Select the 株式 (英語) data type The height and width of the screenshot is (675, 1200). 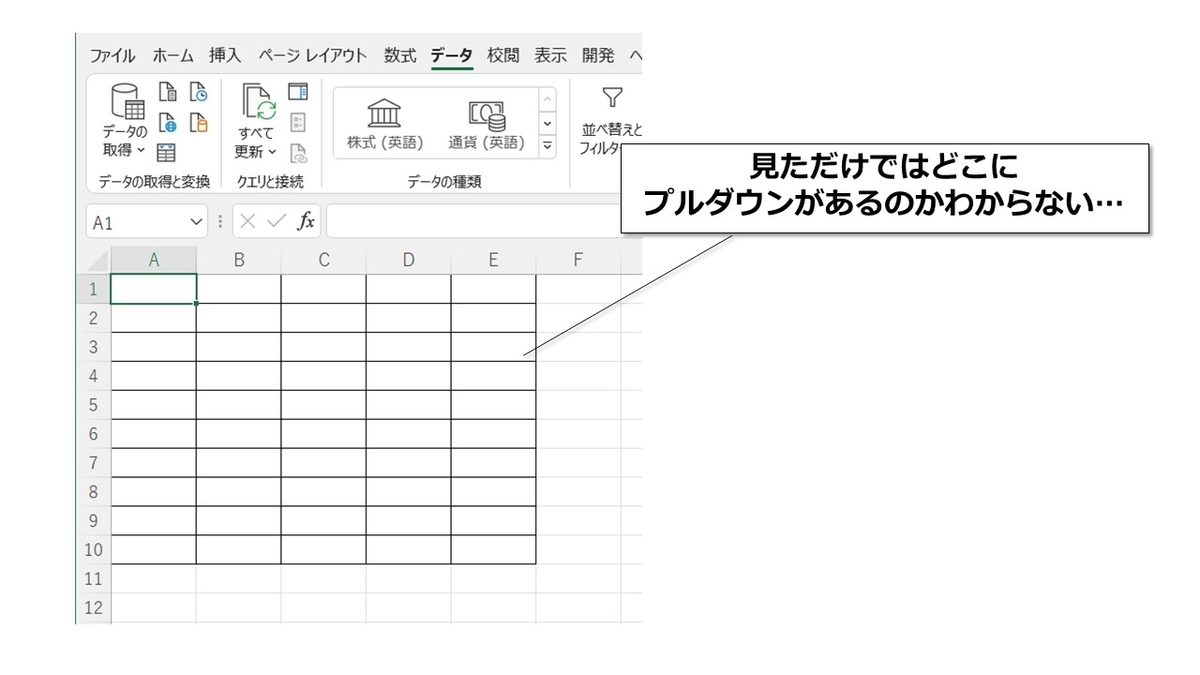tap(383, 115)
